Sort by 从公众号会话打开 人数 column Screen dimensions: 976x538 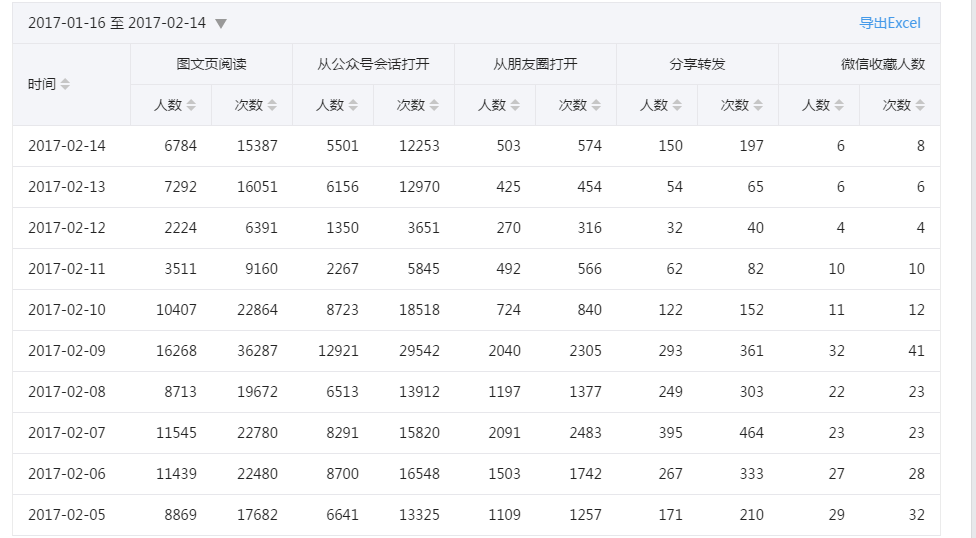click(353, 105)
